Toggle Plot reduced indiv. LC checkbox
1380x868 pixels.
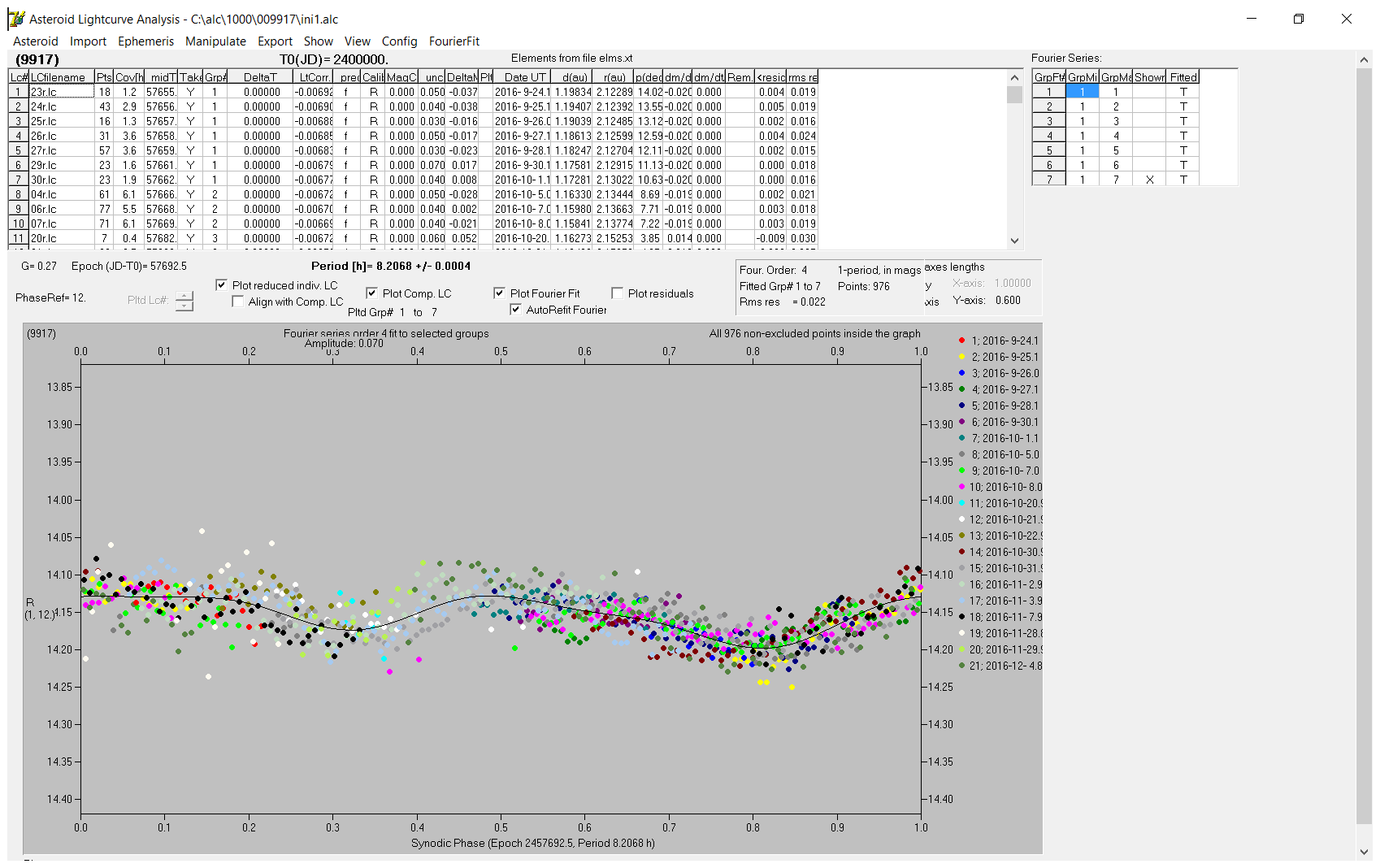221,285
